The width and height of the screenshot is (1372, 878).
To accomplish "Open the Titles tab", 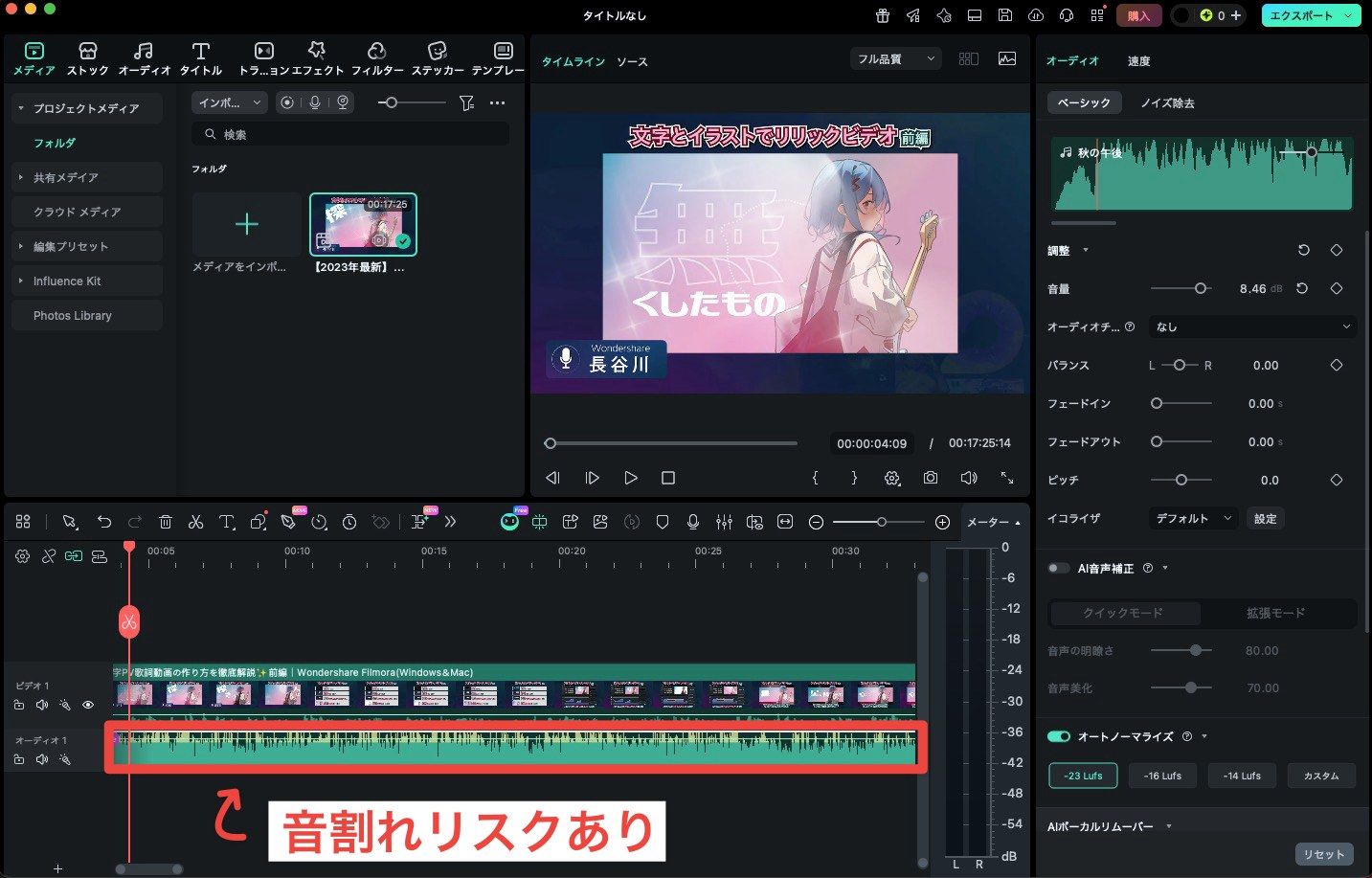I will 200,59.
